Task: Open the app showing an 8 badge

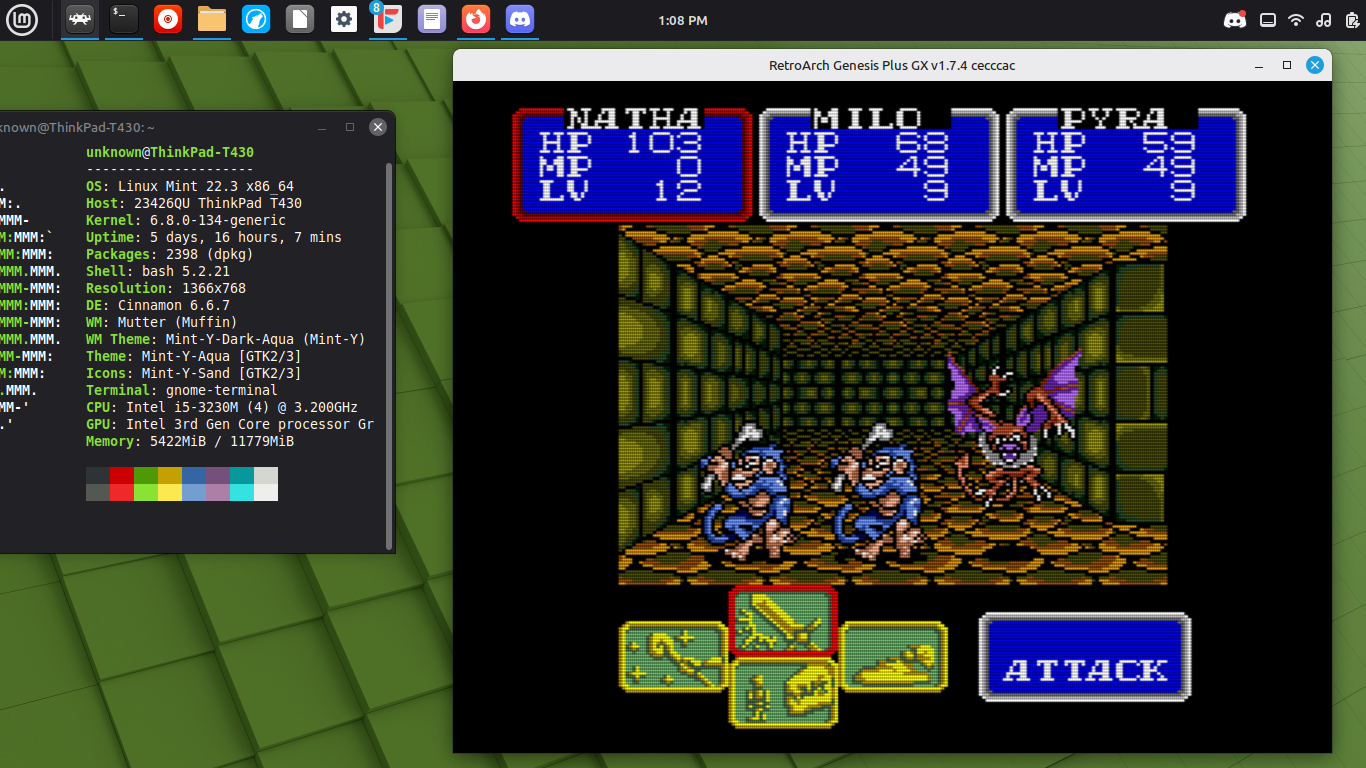Action: click(388, 19)
